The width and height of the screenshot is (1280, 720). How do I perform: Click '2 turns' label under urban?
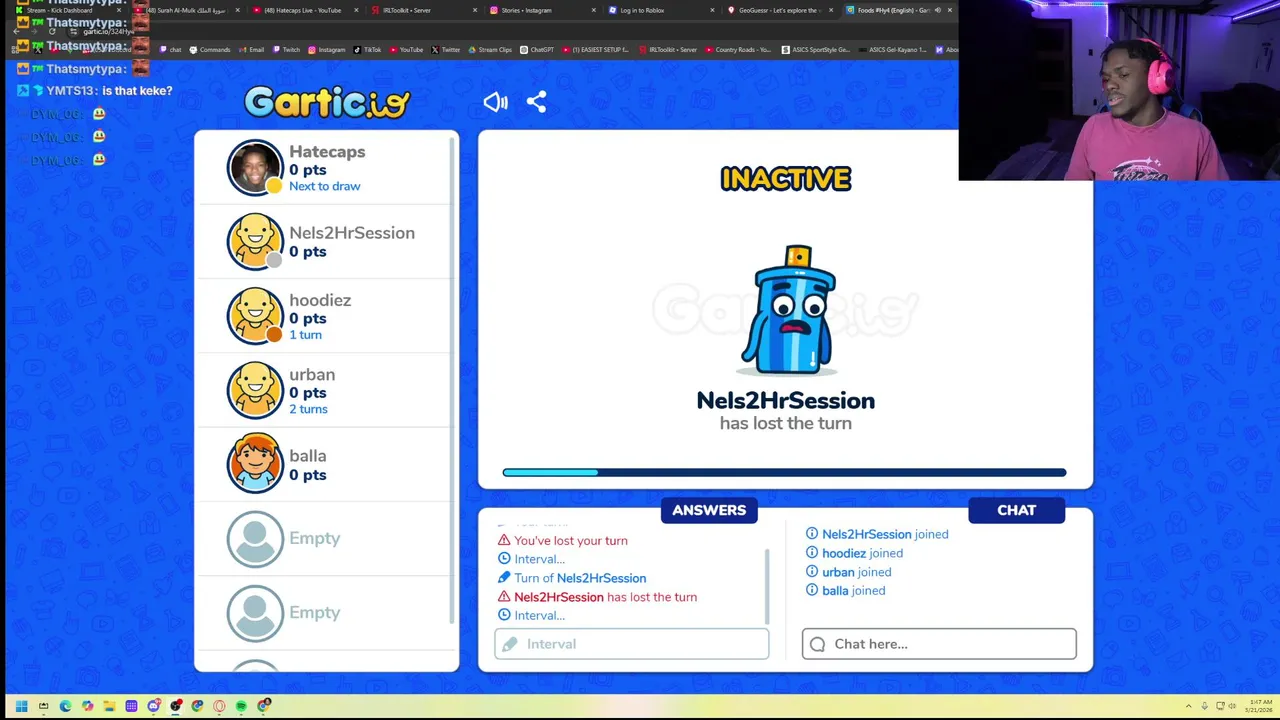click(308, 409)
